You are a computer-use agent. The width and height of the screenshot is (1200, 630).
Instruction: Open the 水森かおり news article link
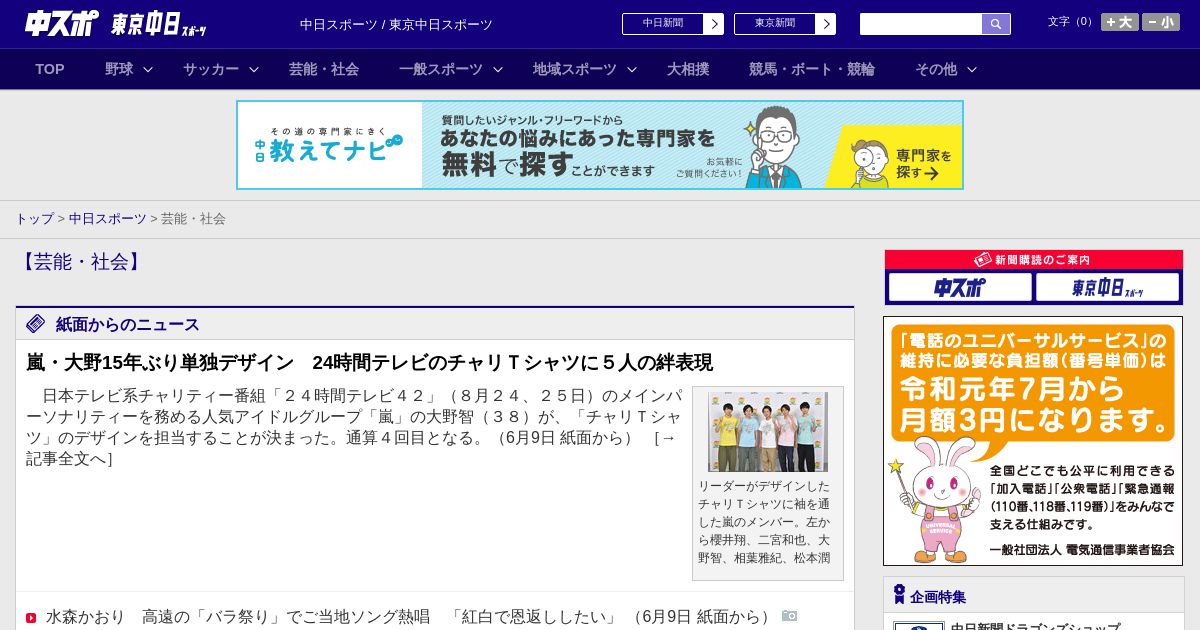411,617
